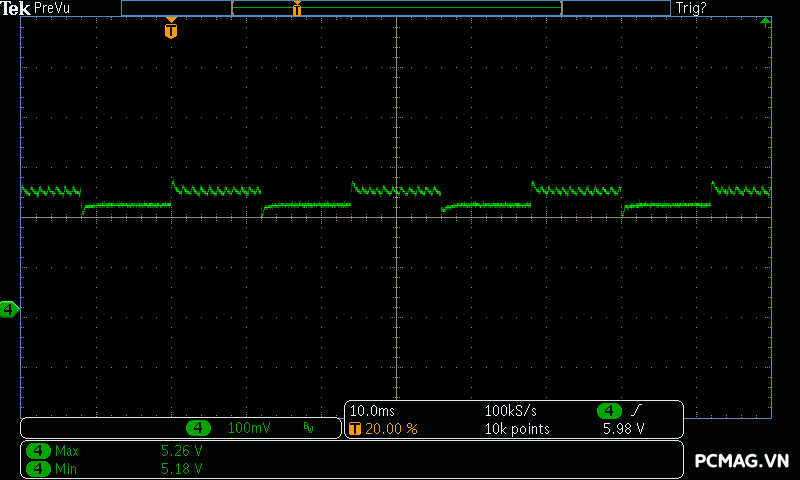Click the channel 4 ground reference marker

[8, 310]
